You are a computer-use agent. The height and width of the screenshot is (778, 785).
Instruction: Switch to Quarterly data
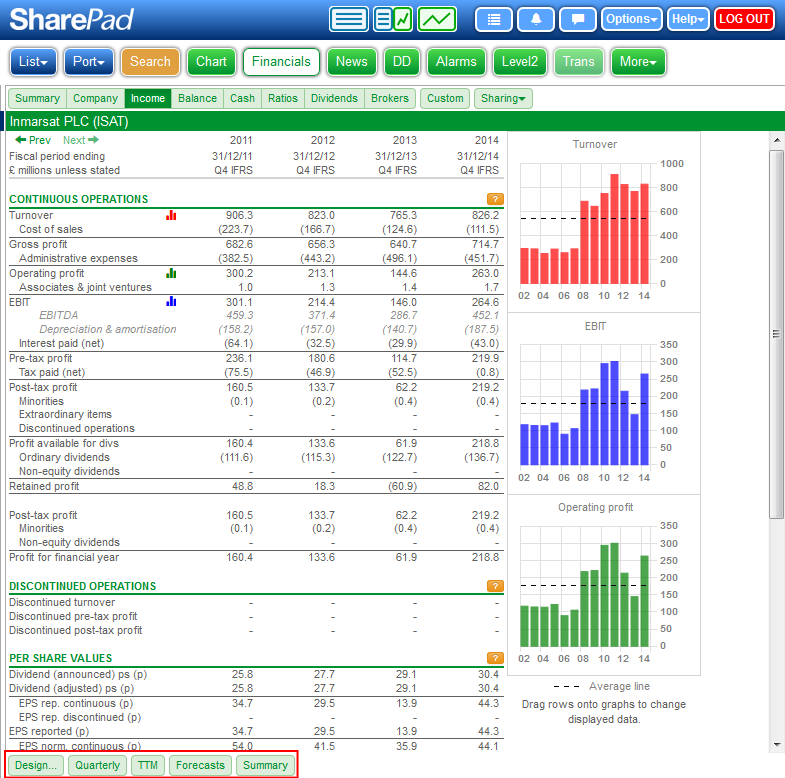97,765
